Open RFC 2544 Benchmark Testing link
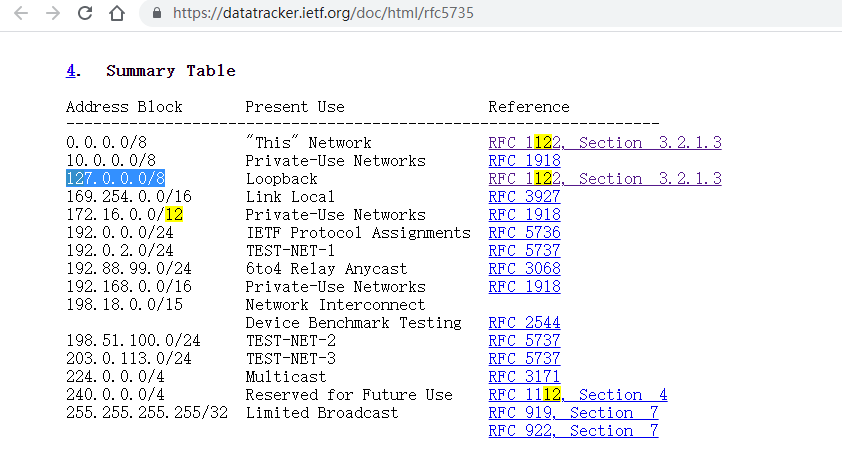This screenshot has height=451, width=842. (x=524, y=323)
